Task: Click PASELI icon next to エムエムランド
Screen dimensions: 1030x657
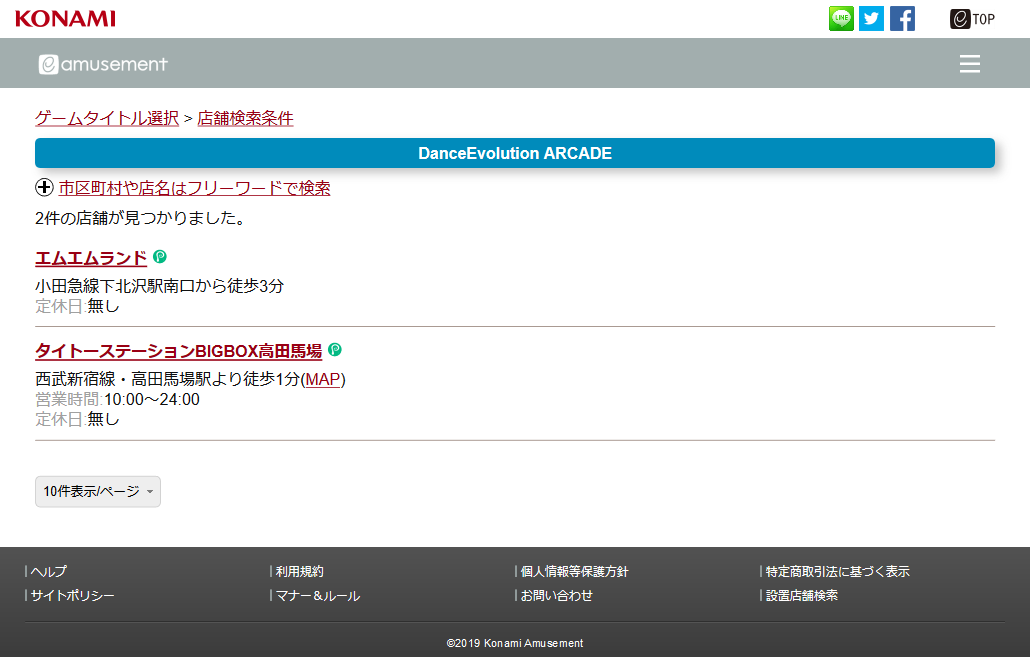Action: (x=160, y=256)
